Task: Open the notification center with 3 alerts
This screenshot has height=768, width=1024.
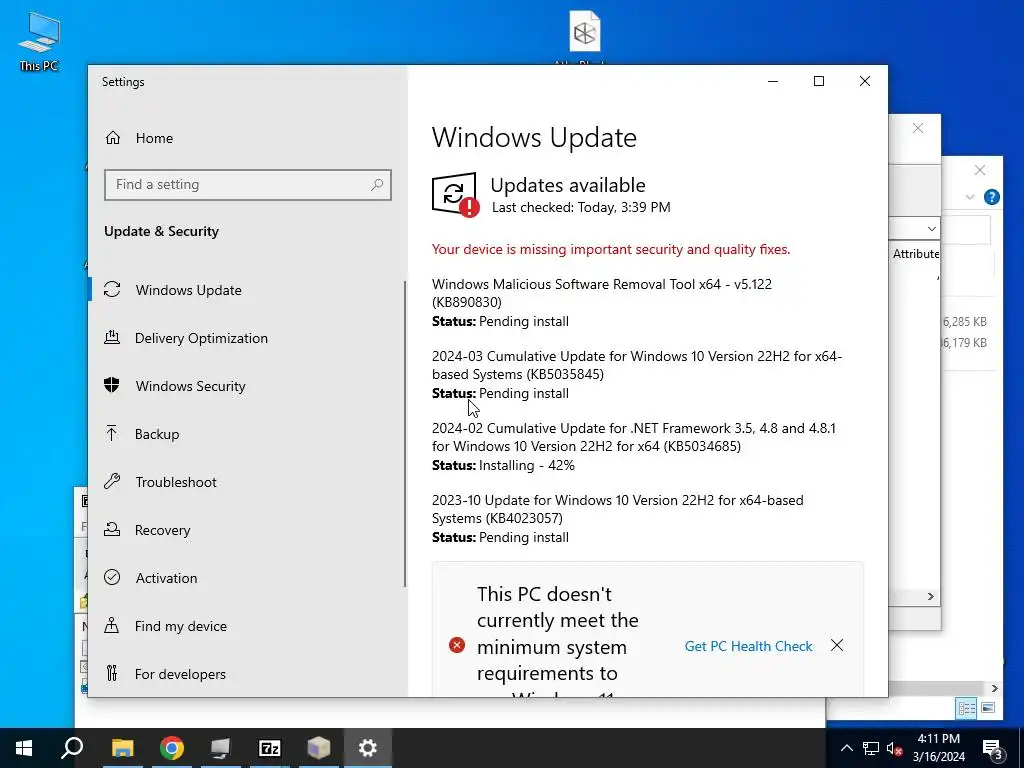Action: (993, 749)
